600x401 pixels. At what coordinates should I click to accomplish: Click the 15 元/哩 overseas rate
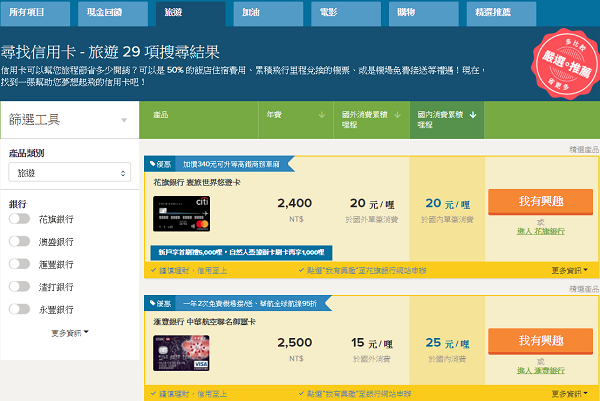coord(372,343)
